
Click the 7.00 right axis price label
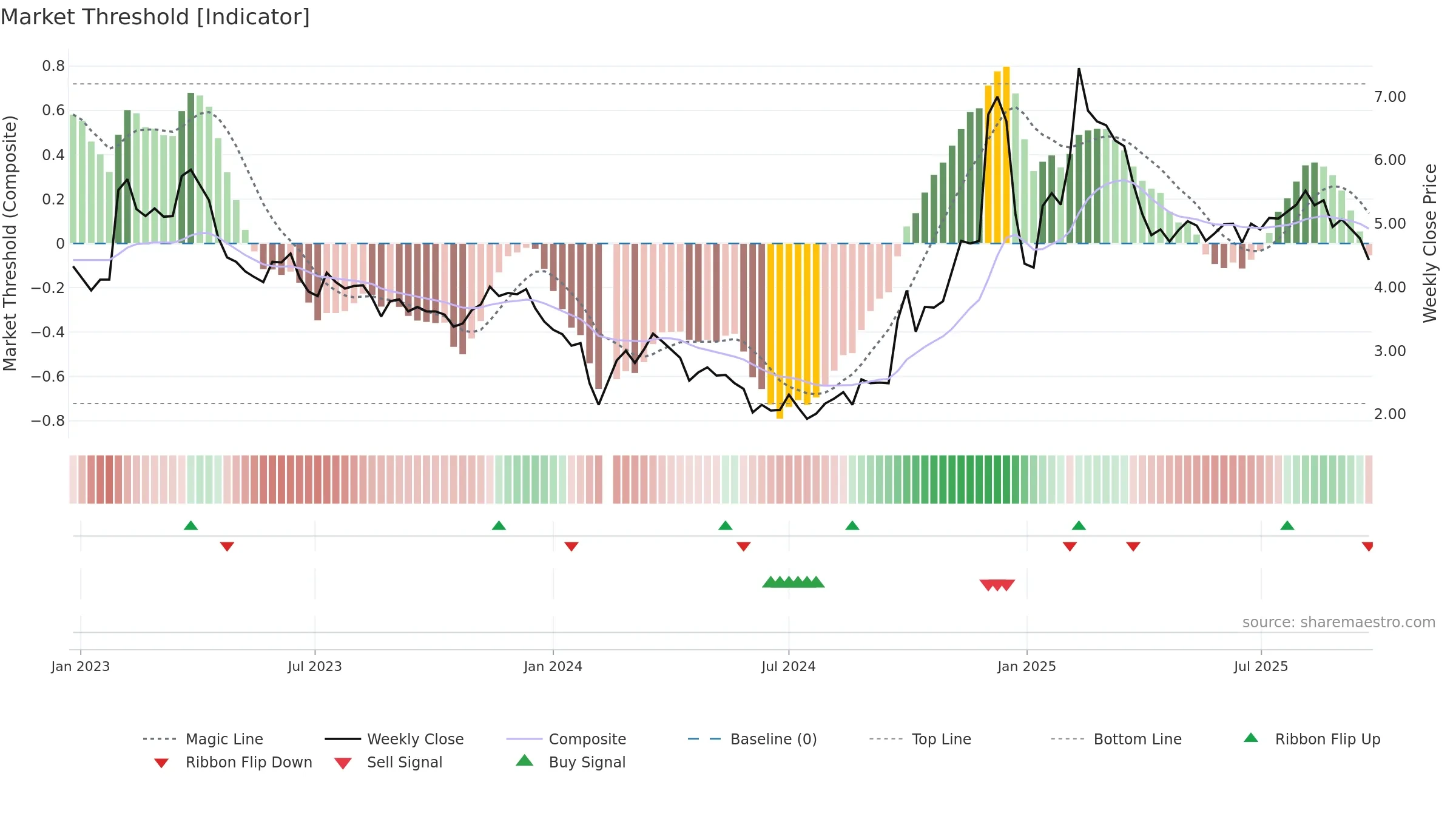tap(1390, 97)
